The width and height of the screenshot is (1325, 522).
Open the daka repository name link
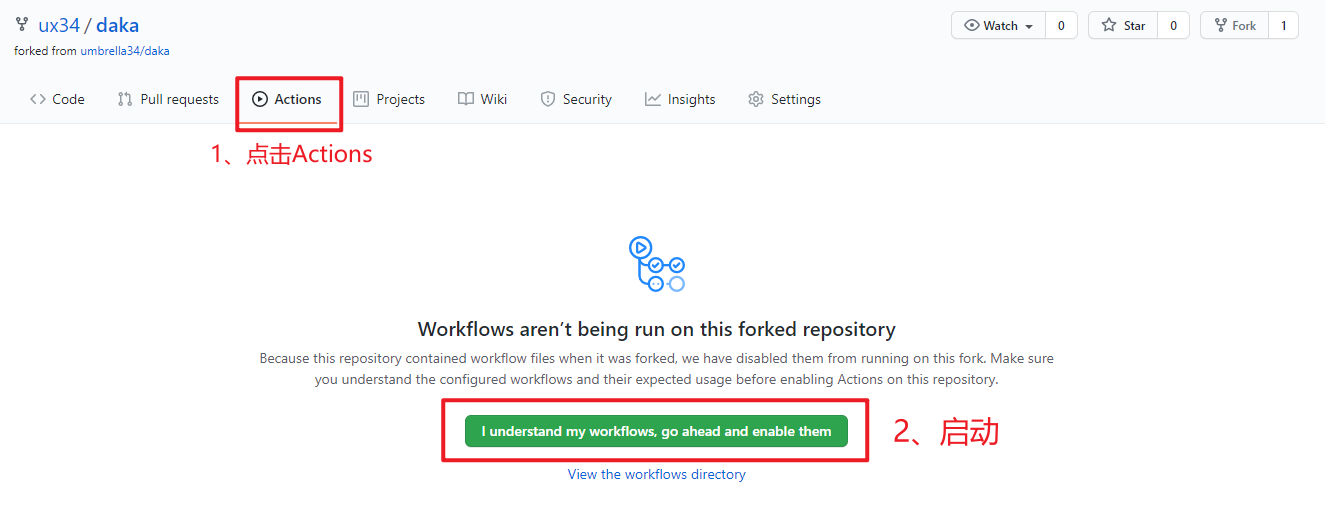[117, 25]
